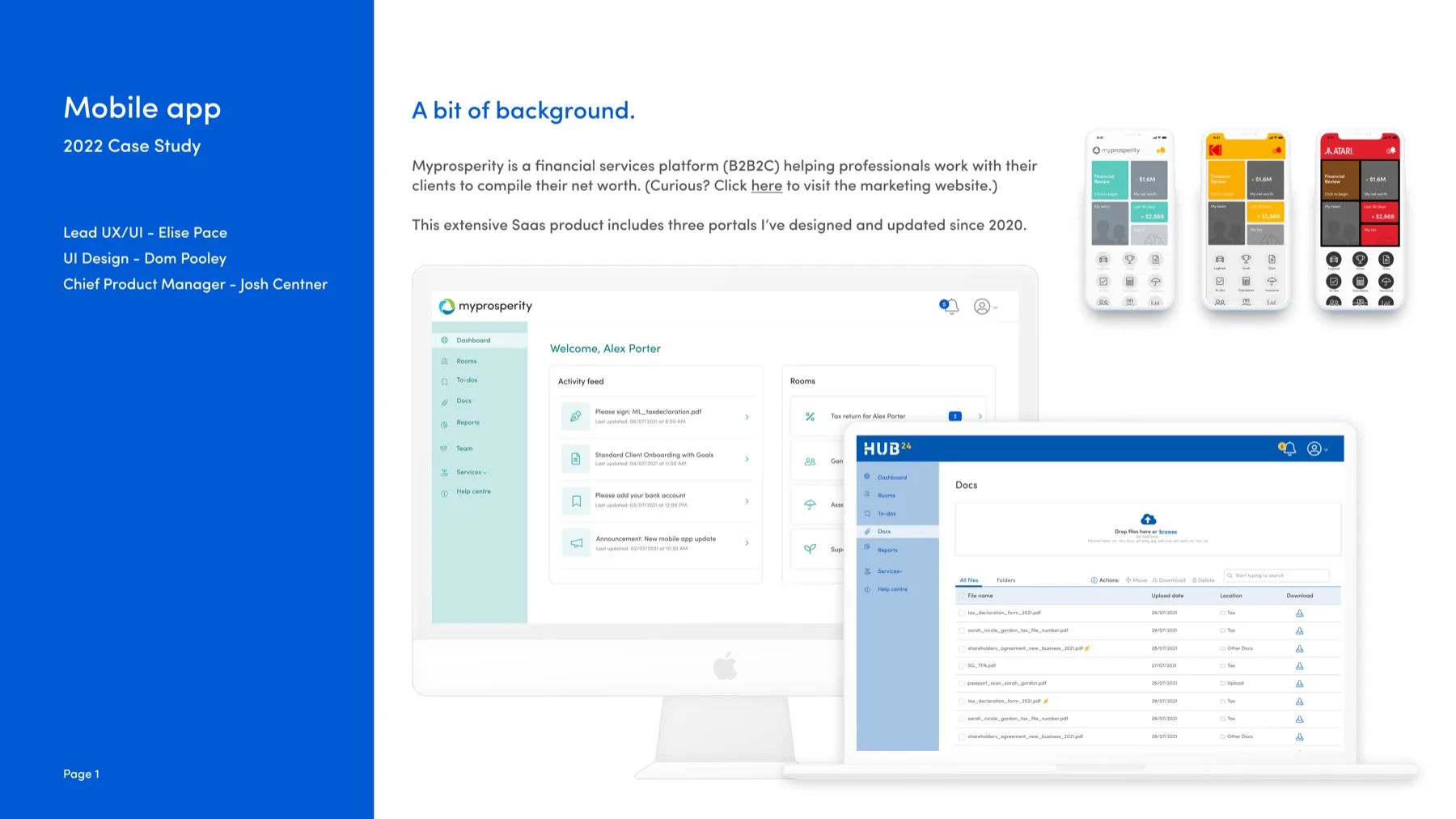Click the 'Location' column header
This screenshot has height=819, width=1456.
coord(1231,596)
